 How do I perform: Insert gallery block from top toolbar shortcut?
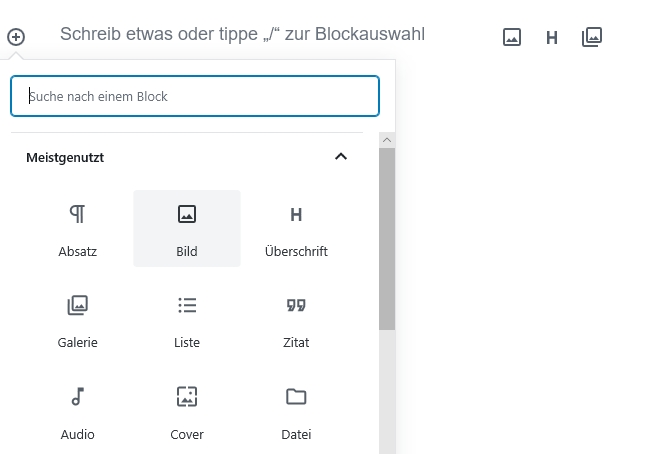coord(592,37)
